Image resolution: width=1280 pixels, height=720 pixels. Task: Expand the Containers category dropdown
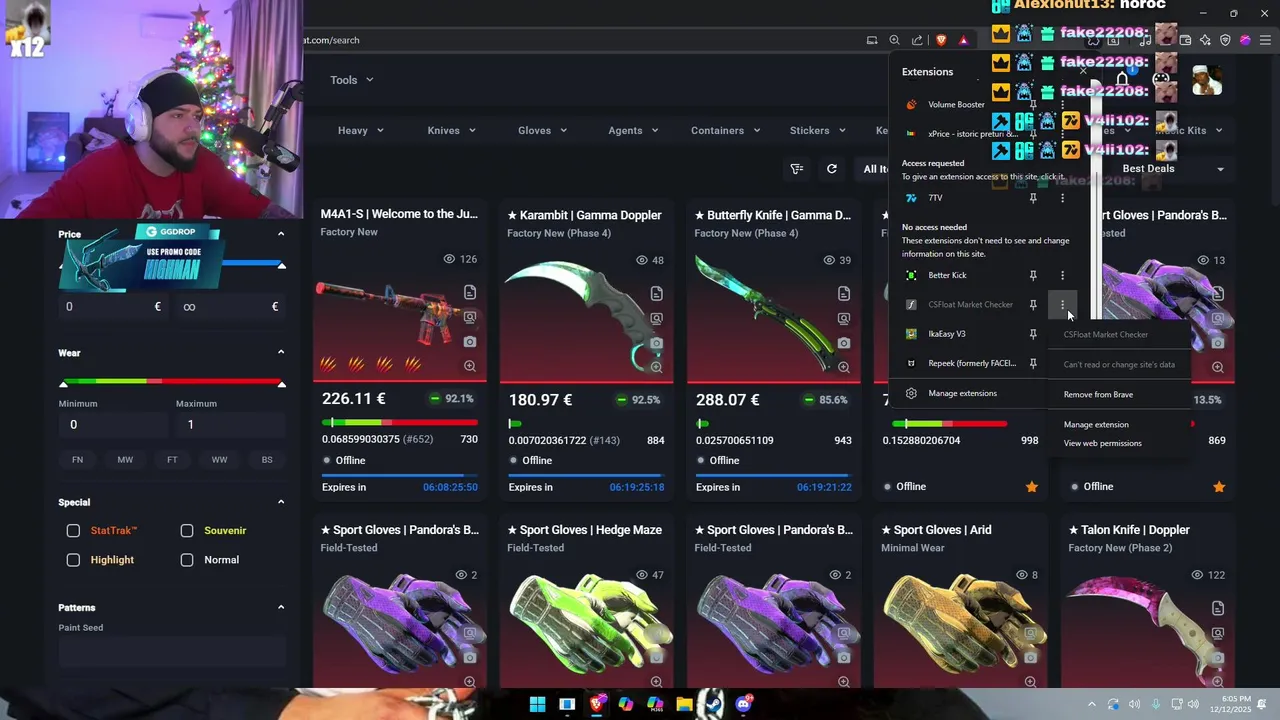pos(725,130)
